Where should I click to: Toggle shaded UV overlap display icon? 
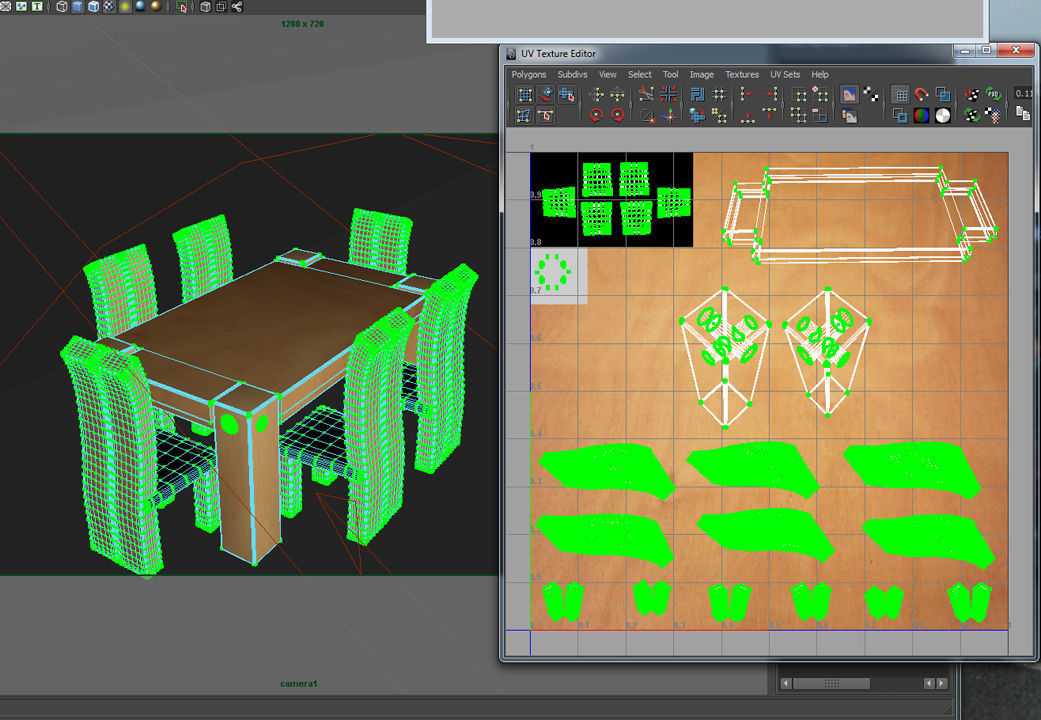tap(943, 94)
